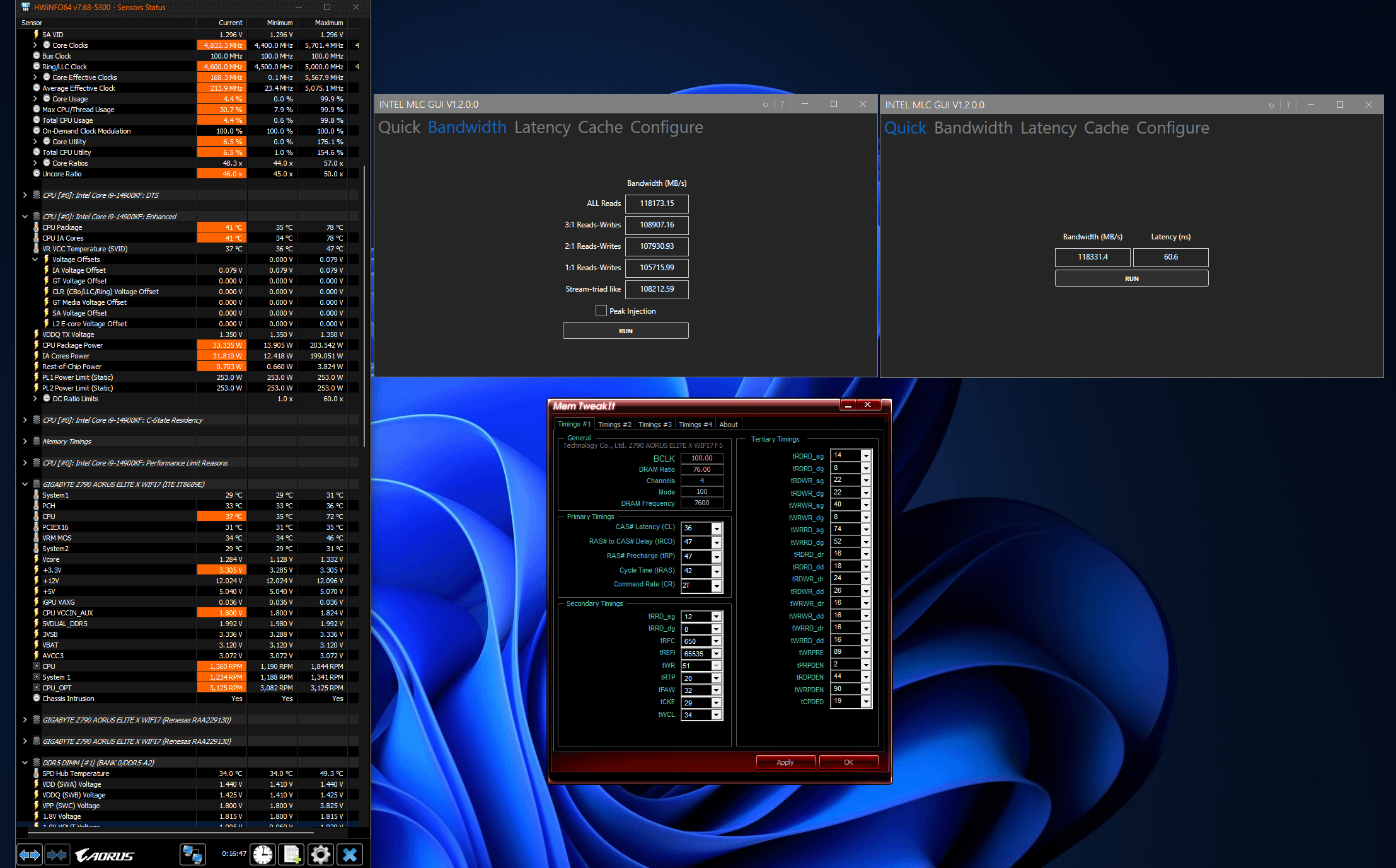Select the 'CPU VCCIN_AUX' sensor row
This screenshot has width=1396, height=868.
coord(188,613)
